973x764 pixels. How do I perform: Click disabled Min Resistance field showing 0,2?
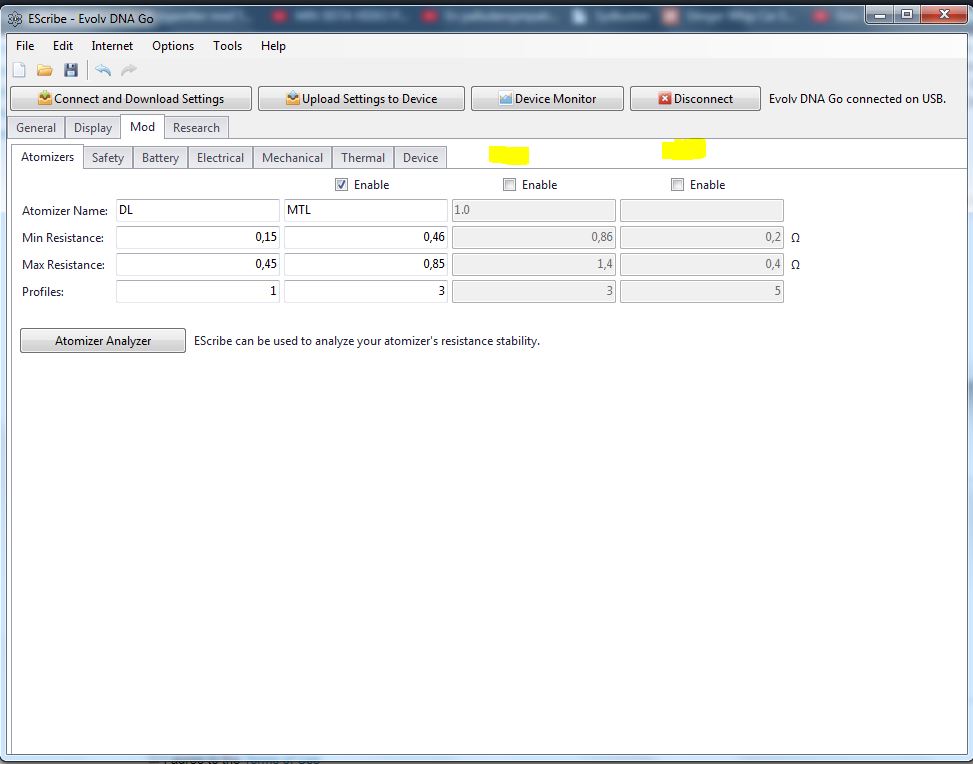click(702, 237)
